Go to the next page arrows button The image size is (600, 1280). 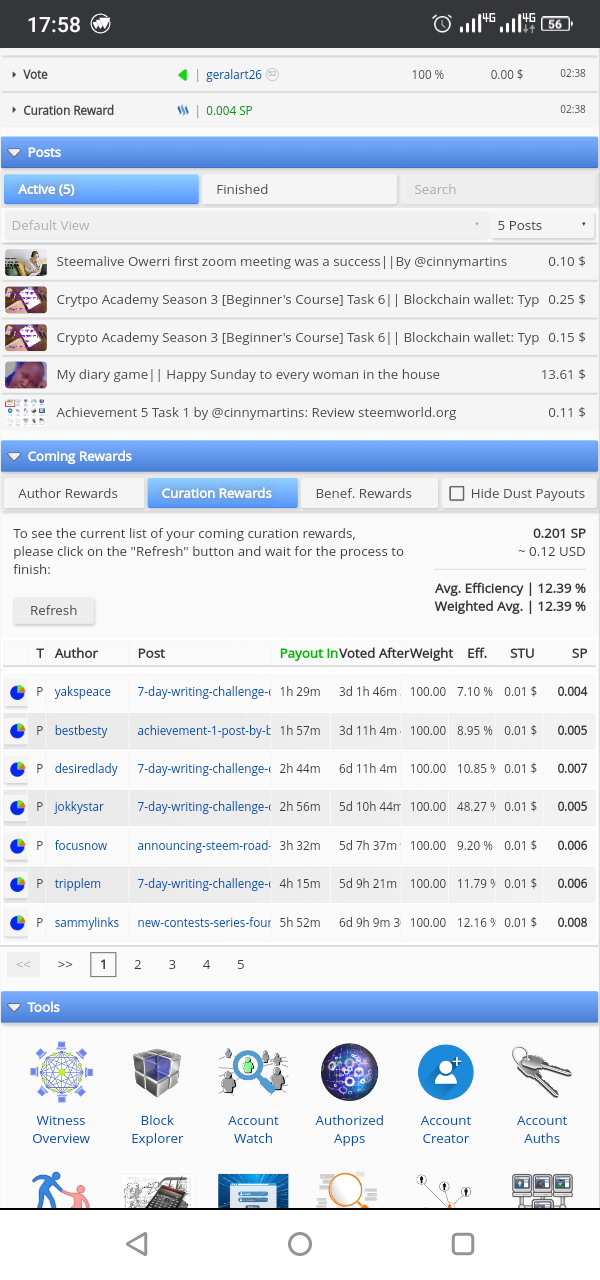point(65,965)
